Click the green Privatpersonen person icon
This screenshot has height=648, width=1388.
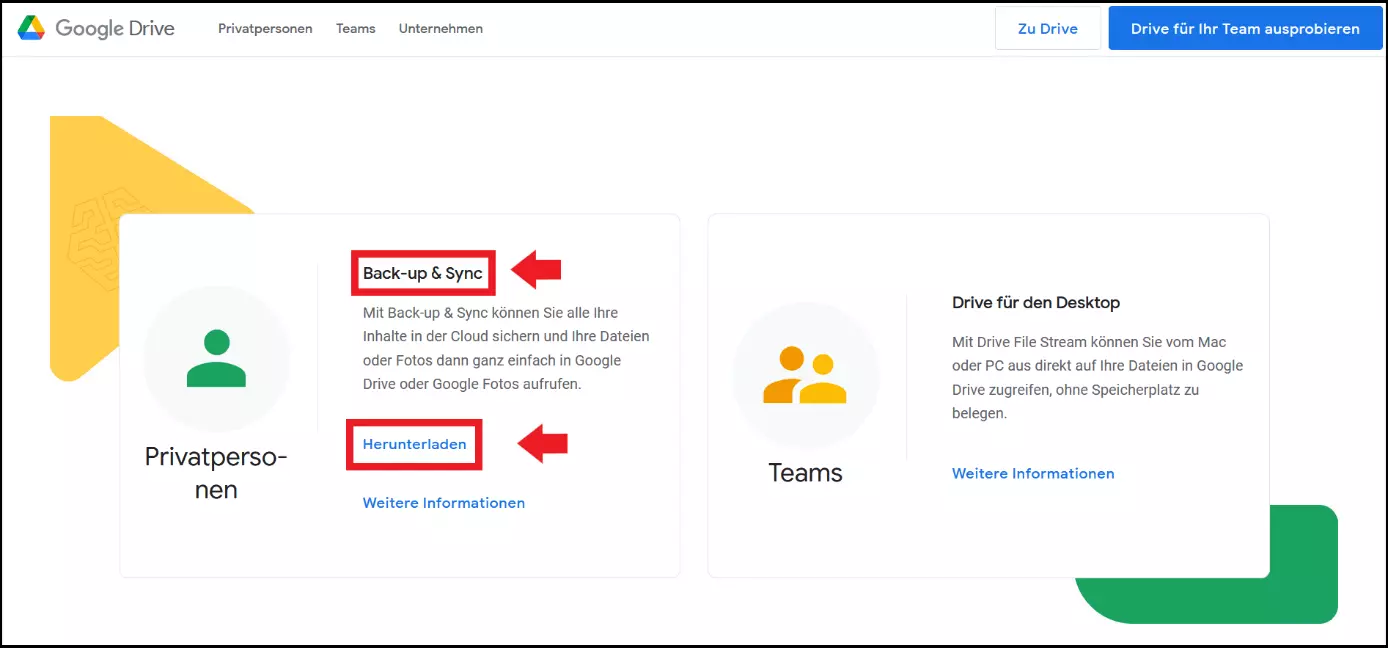(216, 358)
